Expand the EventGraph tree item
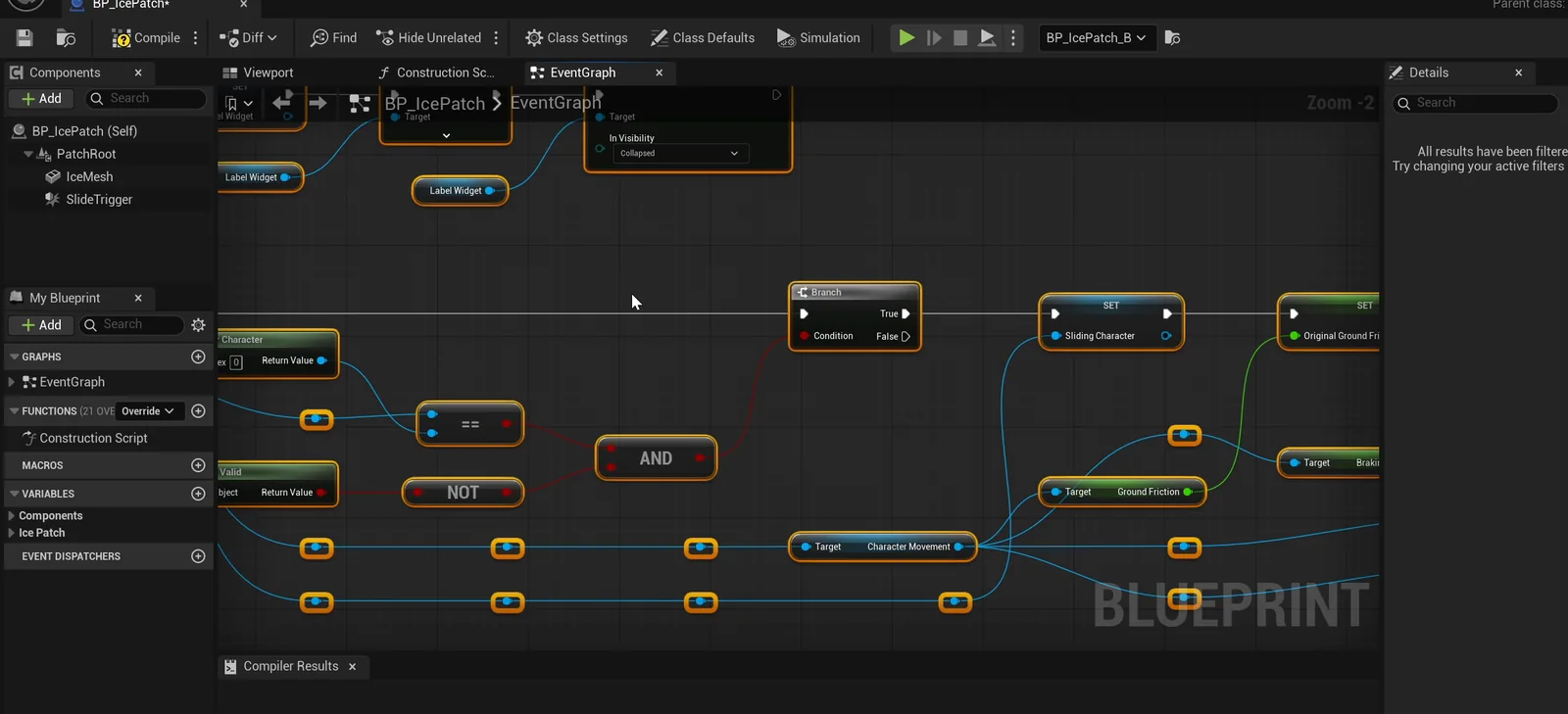1568x714 pixels. [x=12, y=382]
